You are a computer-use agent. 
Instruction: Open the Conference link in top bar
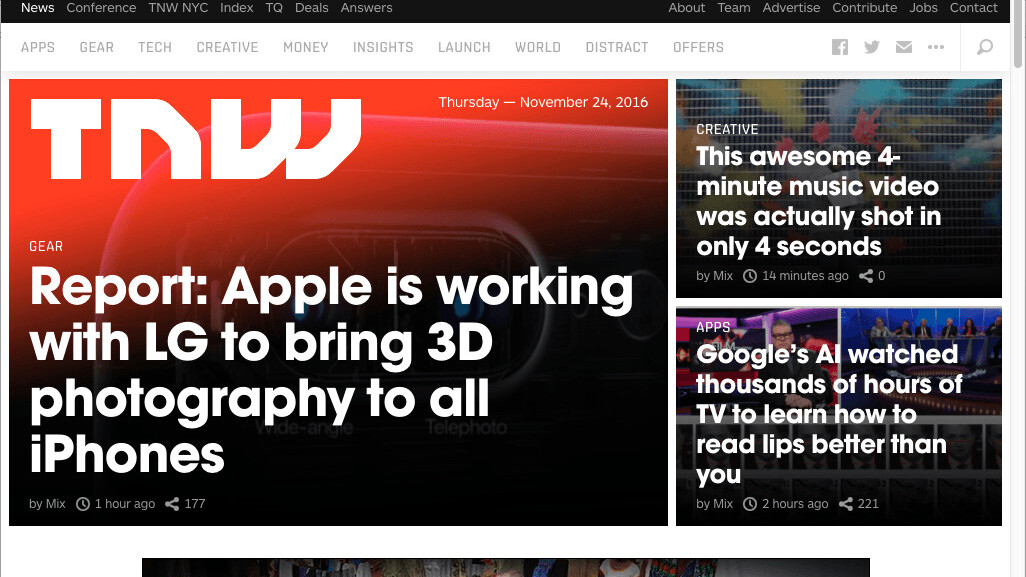pyautogui.click(x=101, y=8)
